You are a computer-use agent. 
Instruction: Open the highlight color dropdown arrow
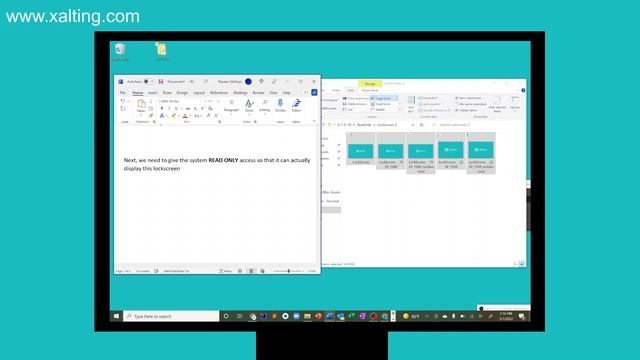178,116
